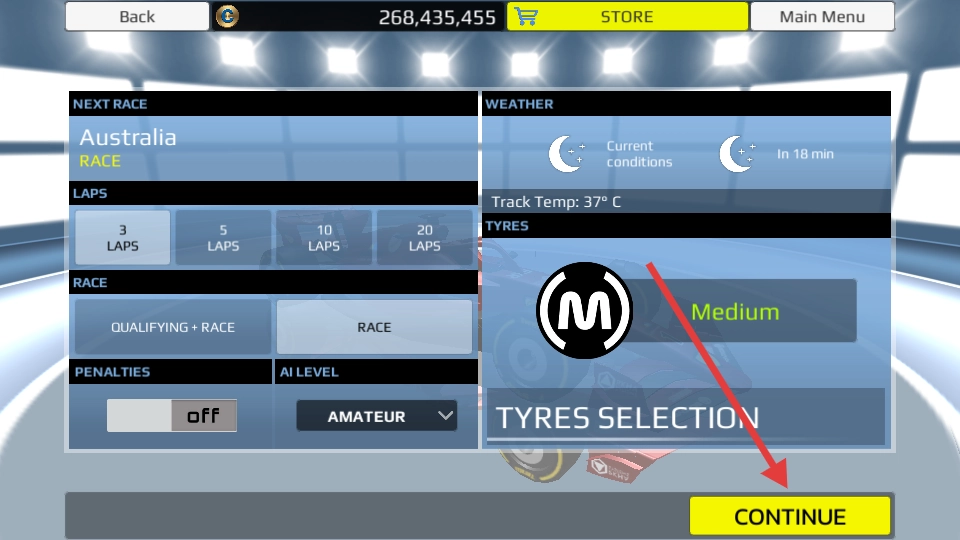Select the Race only mode

pyautogui.click(x=374, y=327)
